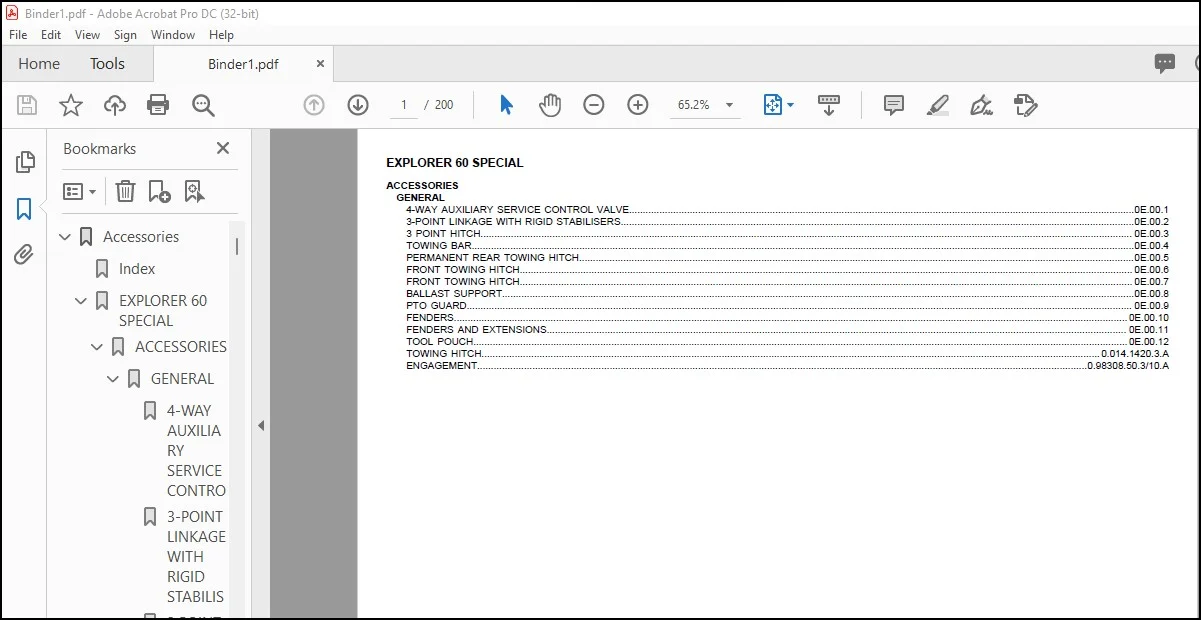This screenshot has height=620, width=1201.
Task: Select the EXPLORER 60 SPECIAL bookmark
Action: pyautogui.click(x=163, y=311)
